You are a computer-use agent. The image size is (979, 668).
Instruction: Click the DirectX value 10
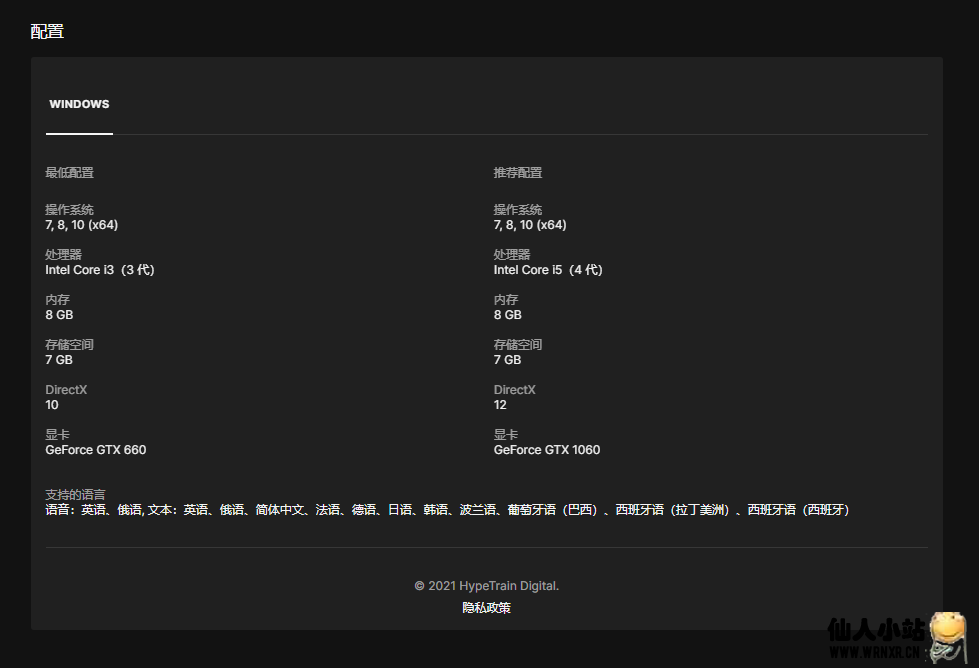click(52, 405)
